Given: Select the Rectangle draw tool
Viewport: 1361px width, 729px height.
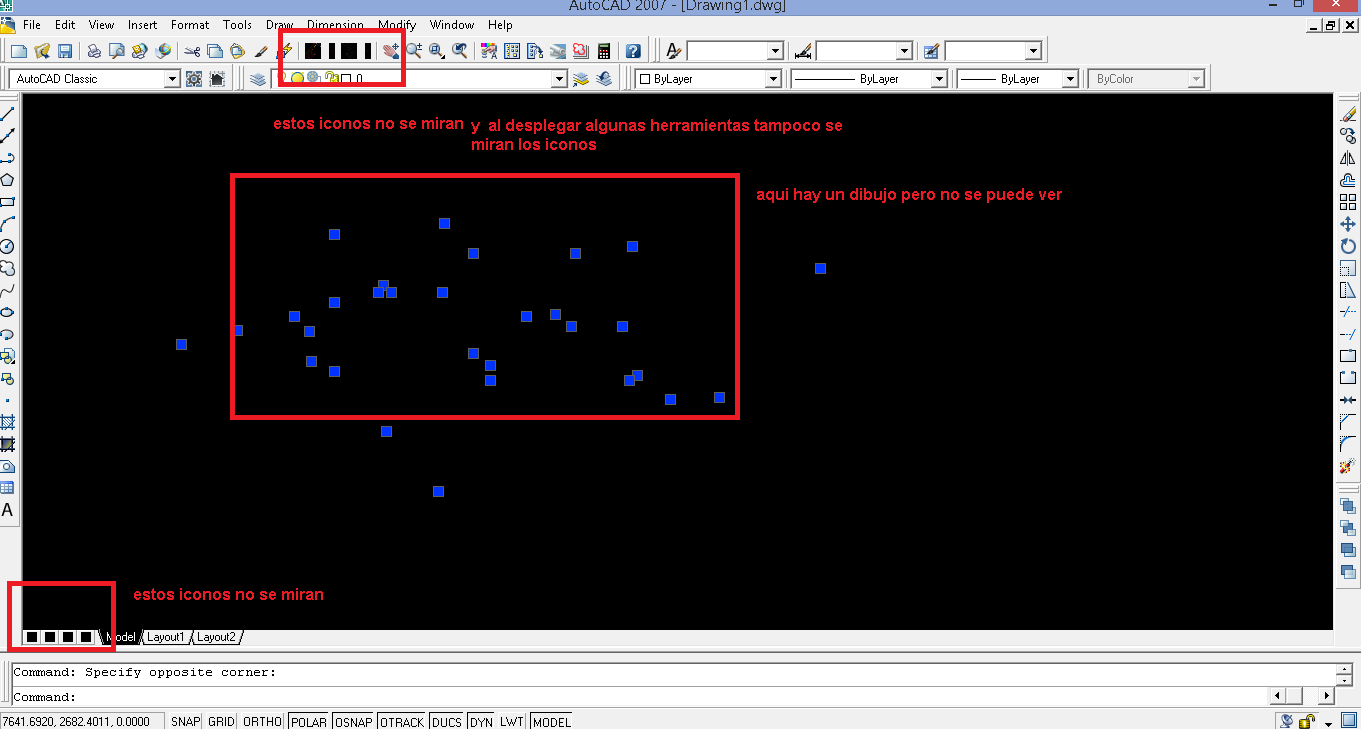Looking at the screenshot, I should tap(7, 202).
